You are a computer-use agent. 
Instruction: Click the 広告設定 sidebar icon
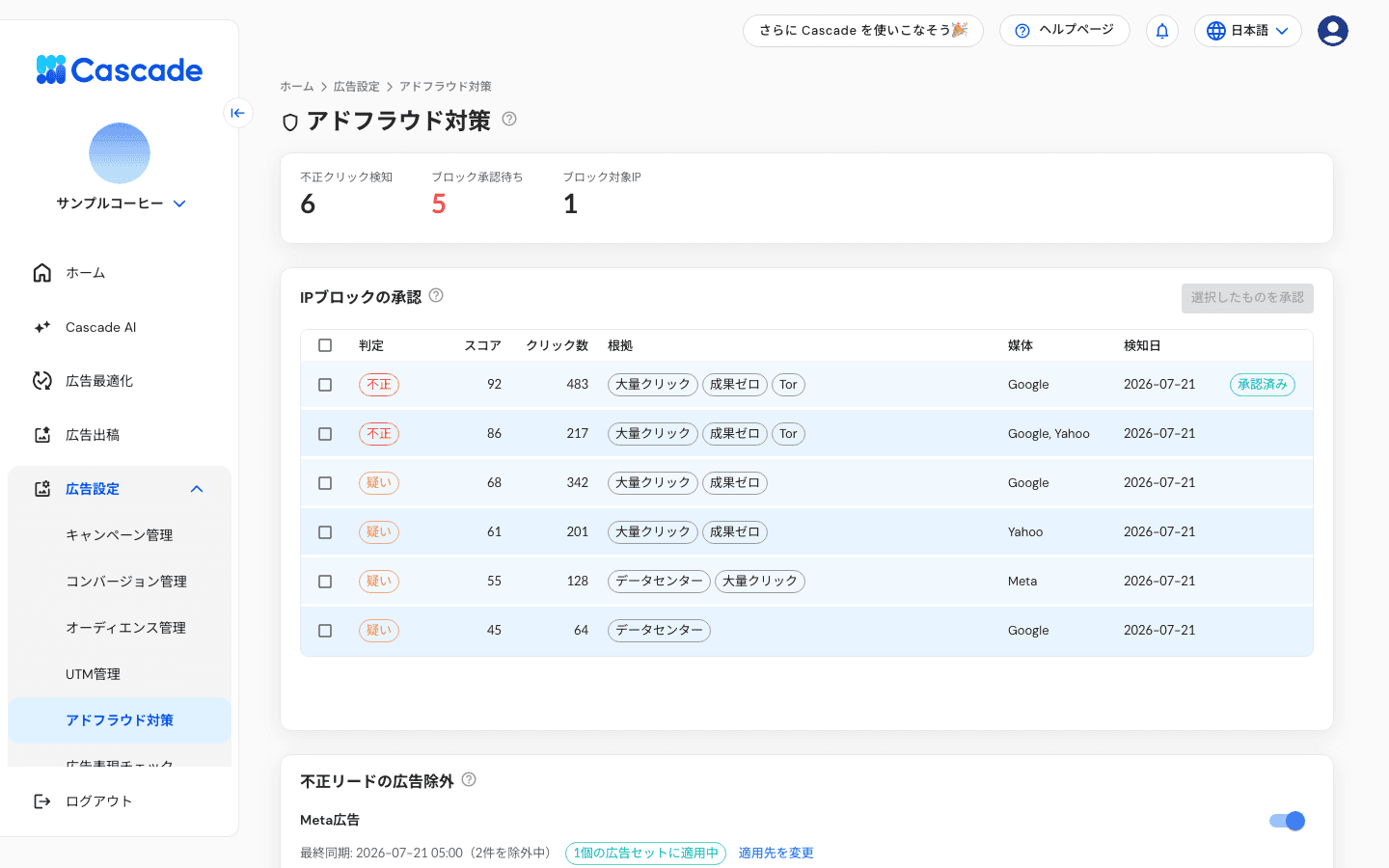[42, 489]
